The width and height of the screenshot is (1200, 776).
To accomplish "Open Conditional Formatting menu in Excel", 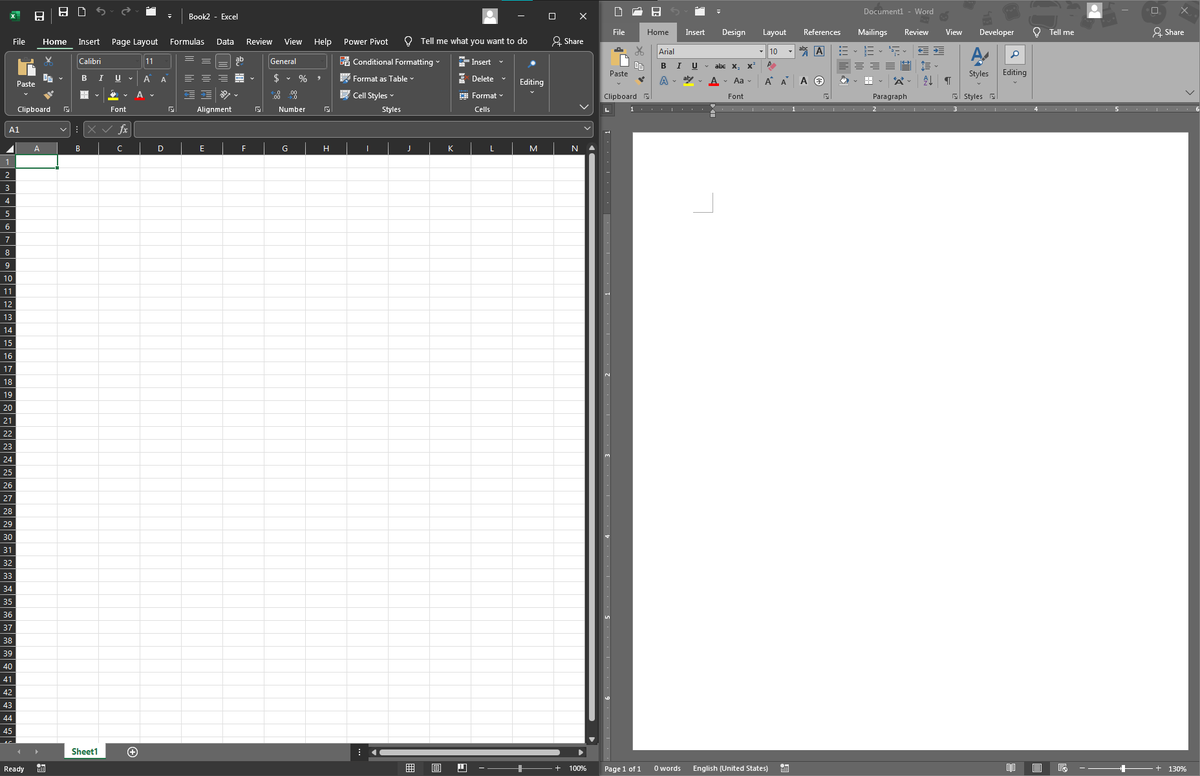I will pos(390,61).
